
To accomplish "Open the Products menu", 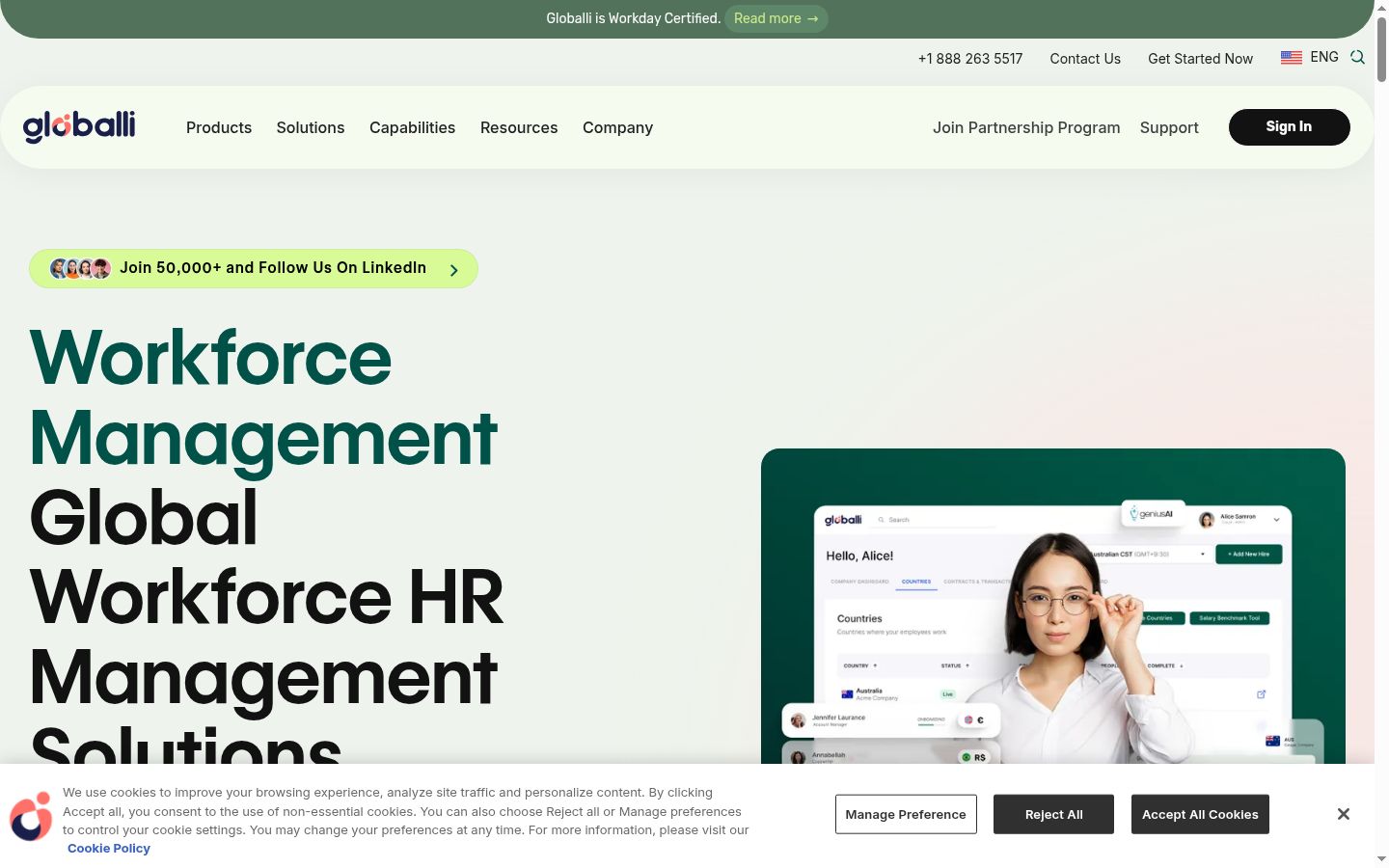I will [x=219, y=127].
